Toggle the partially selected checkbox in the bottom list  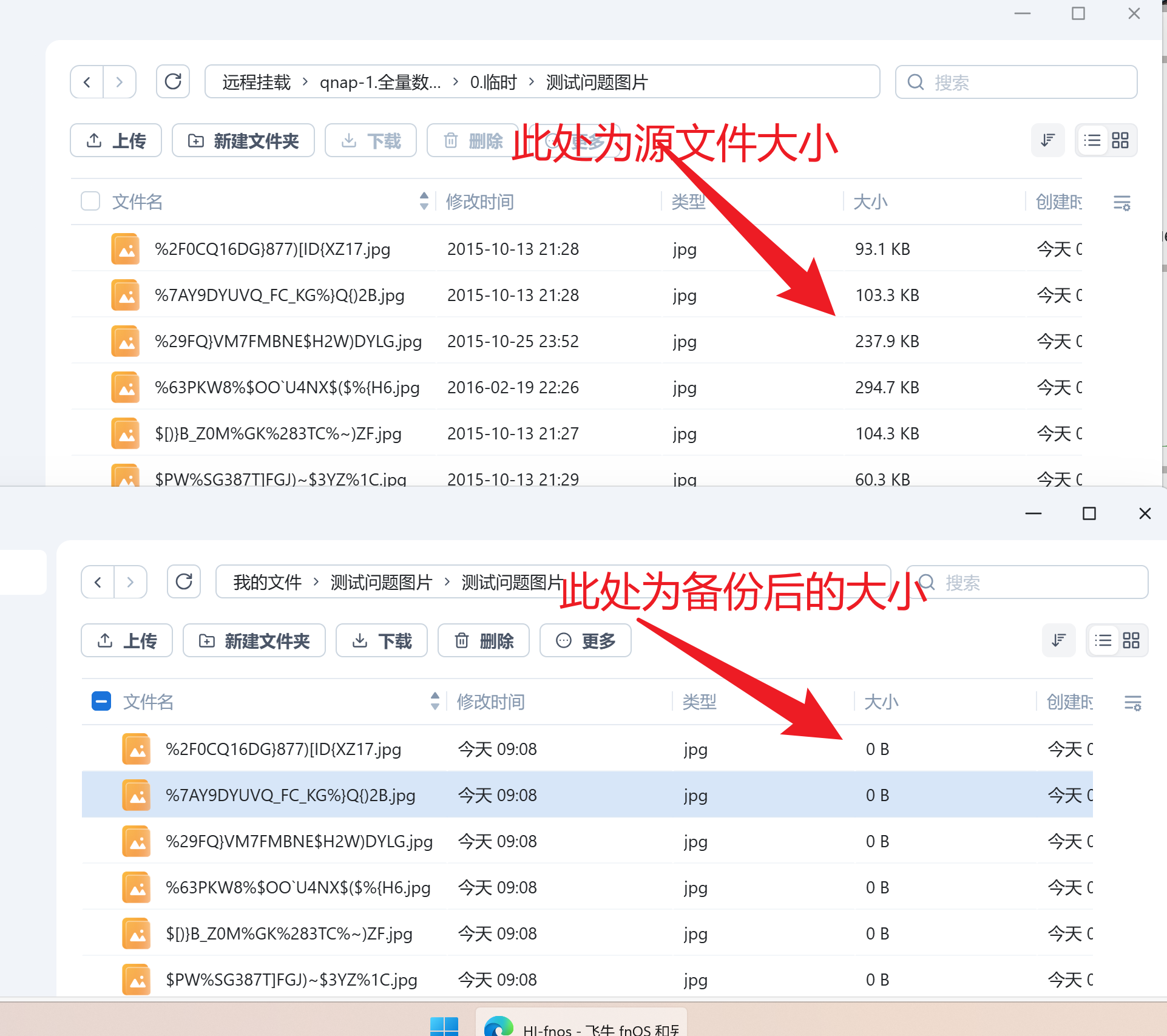point(101,702)
